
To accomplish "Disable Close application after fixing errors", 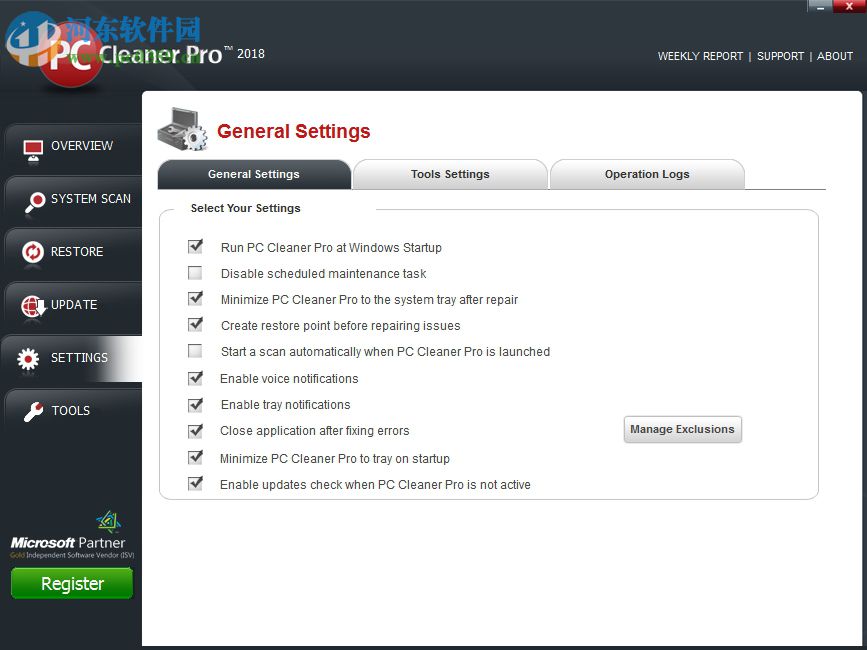I will pos(195,431).
